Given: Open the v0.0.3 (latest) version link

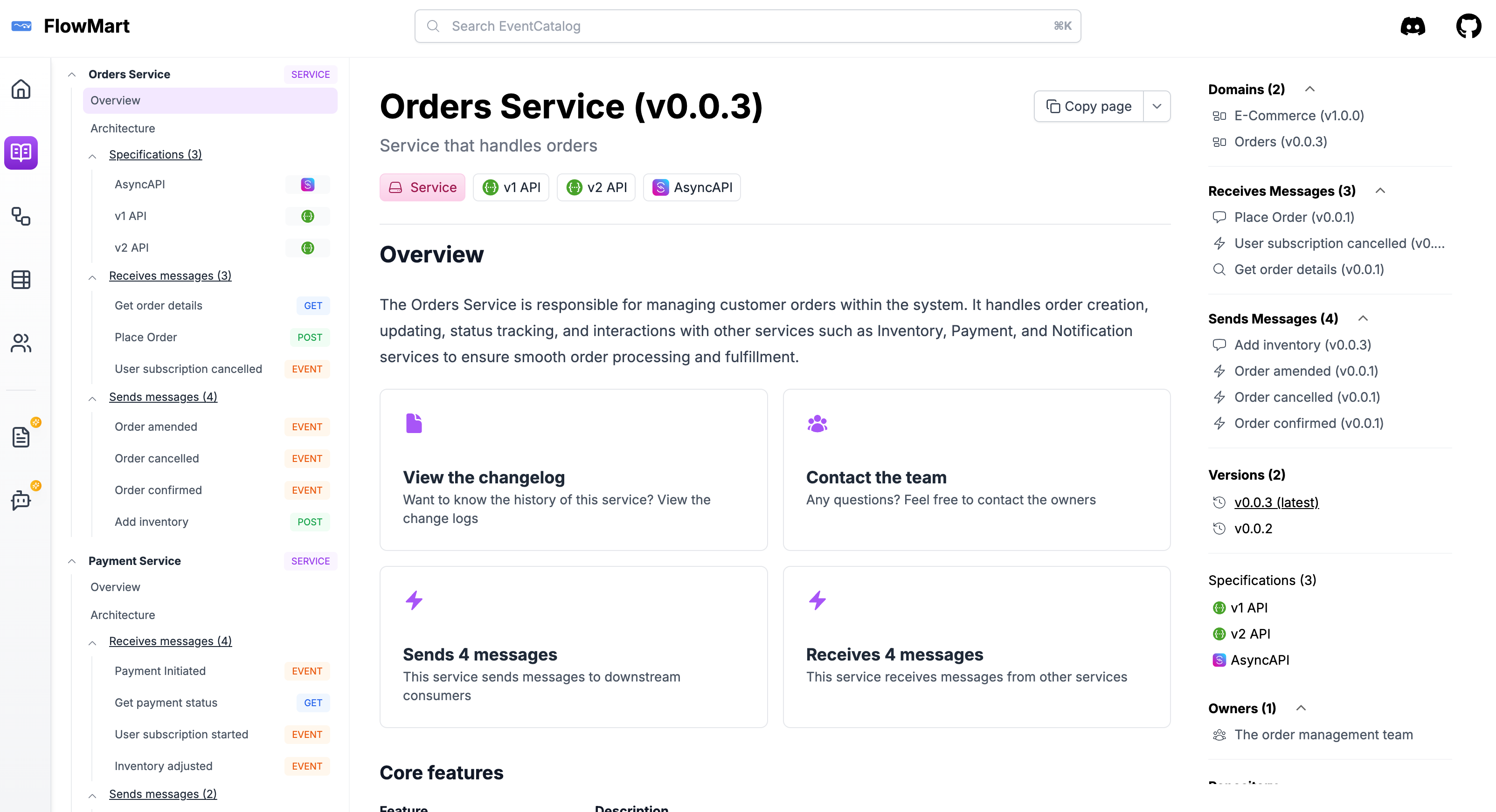Looking at the screenshot, I should (1276, 502).
